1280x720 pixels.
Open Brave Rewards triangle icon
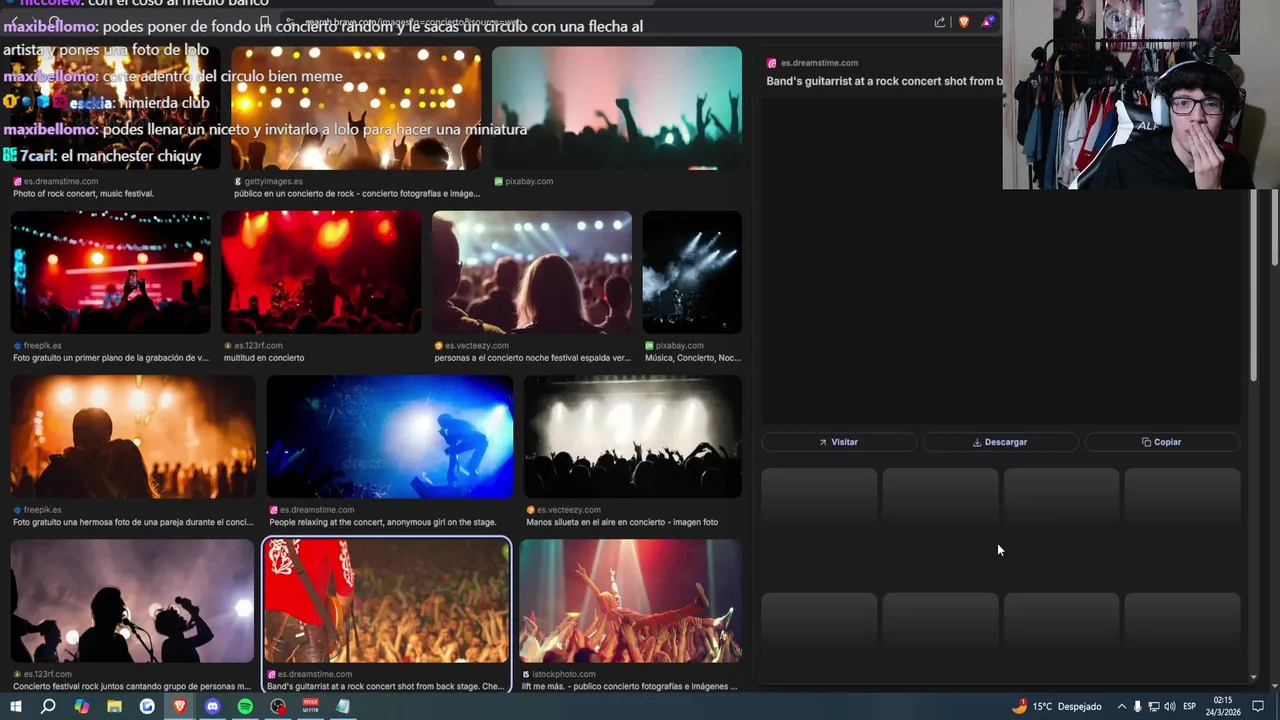point(988,22)
